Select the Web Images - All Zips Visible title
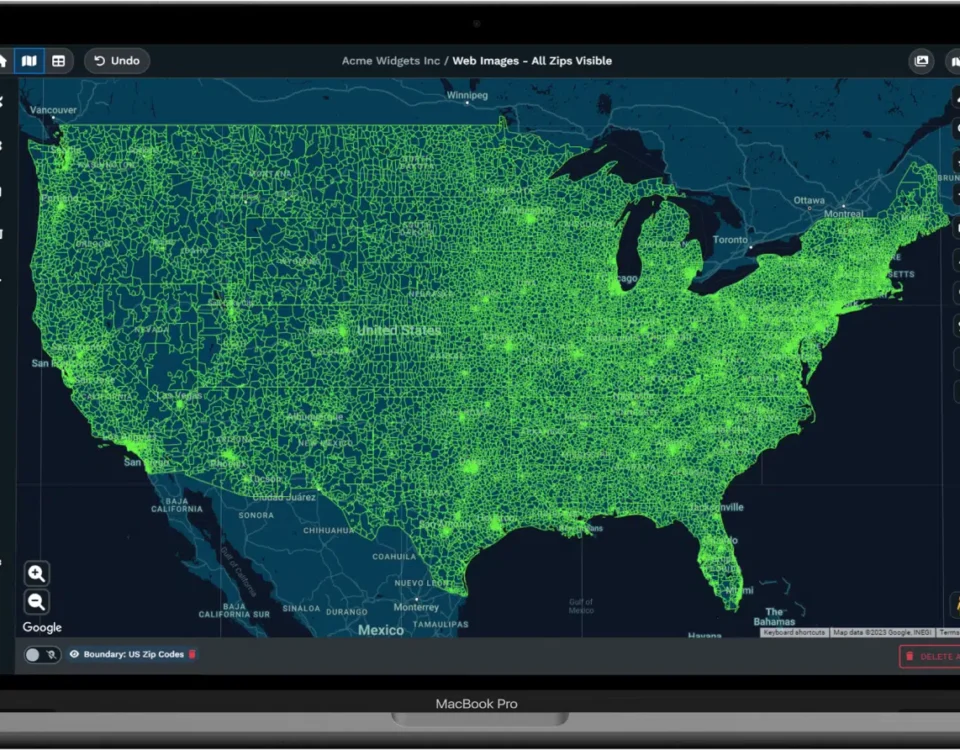960x750 pixels. point(532,61)
